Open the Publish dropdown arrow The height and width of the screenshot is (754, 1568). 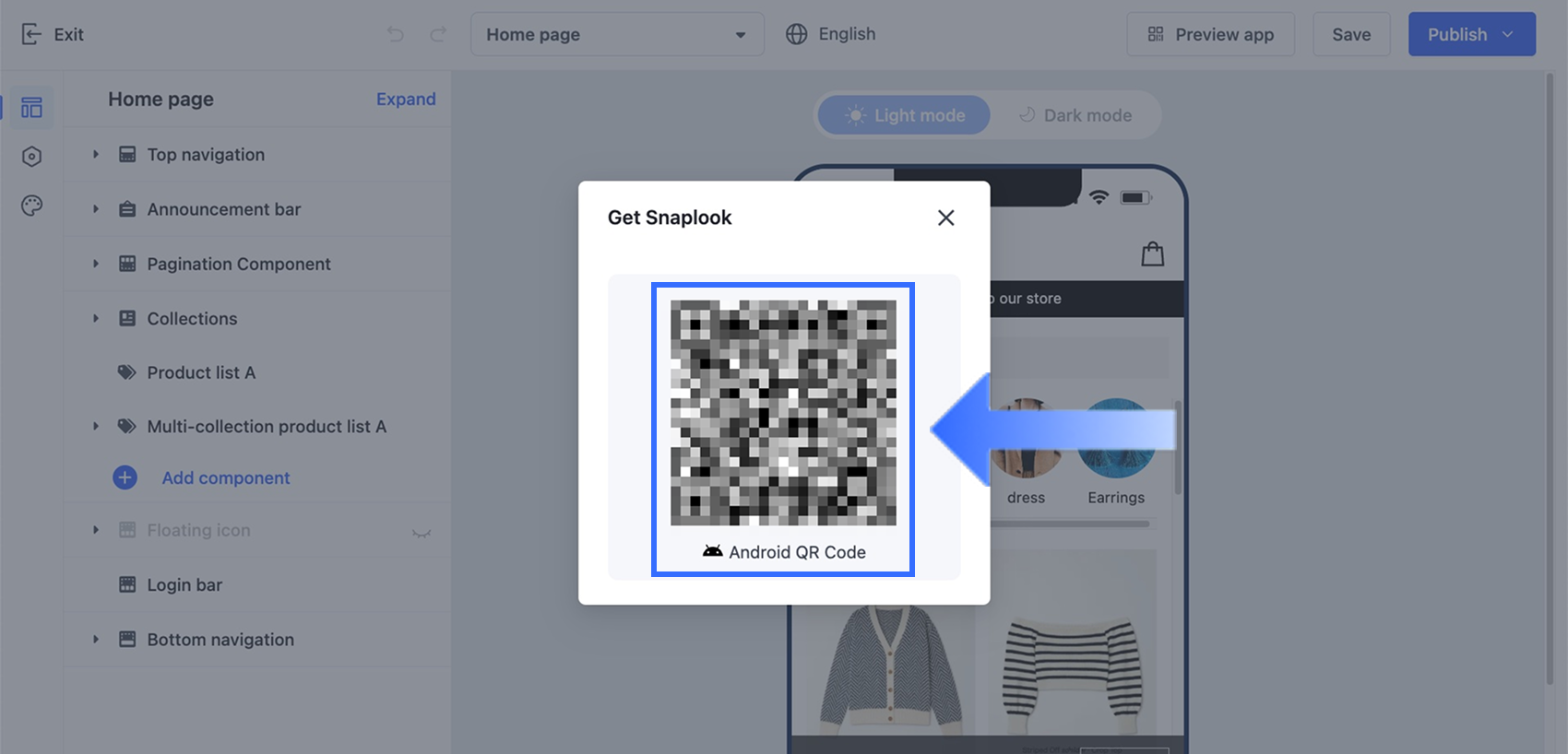pos(1508,34)
